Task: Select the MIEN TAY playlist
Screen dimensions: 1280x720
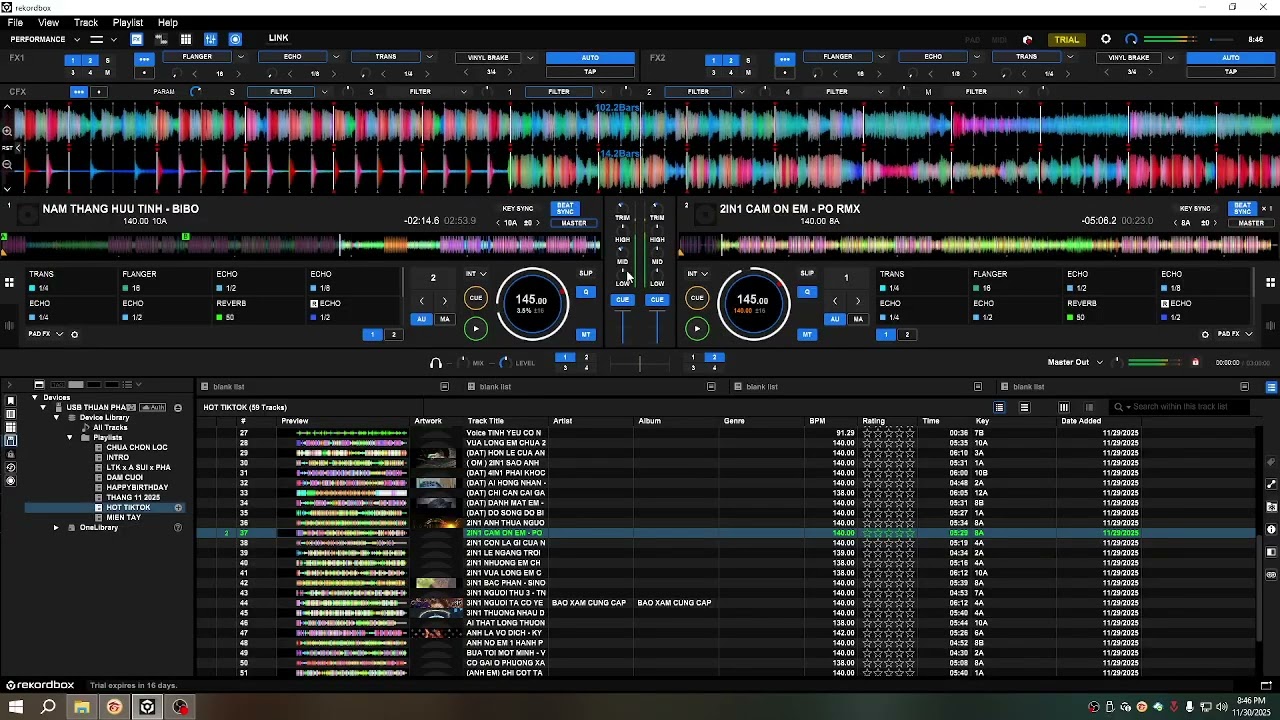Action: pyautogui.click(x=124, y=518)
